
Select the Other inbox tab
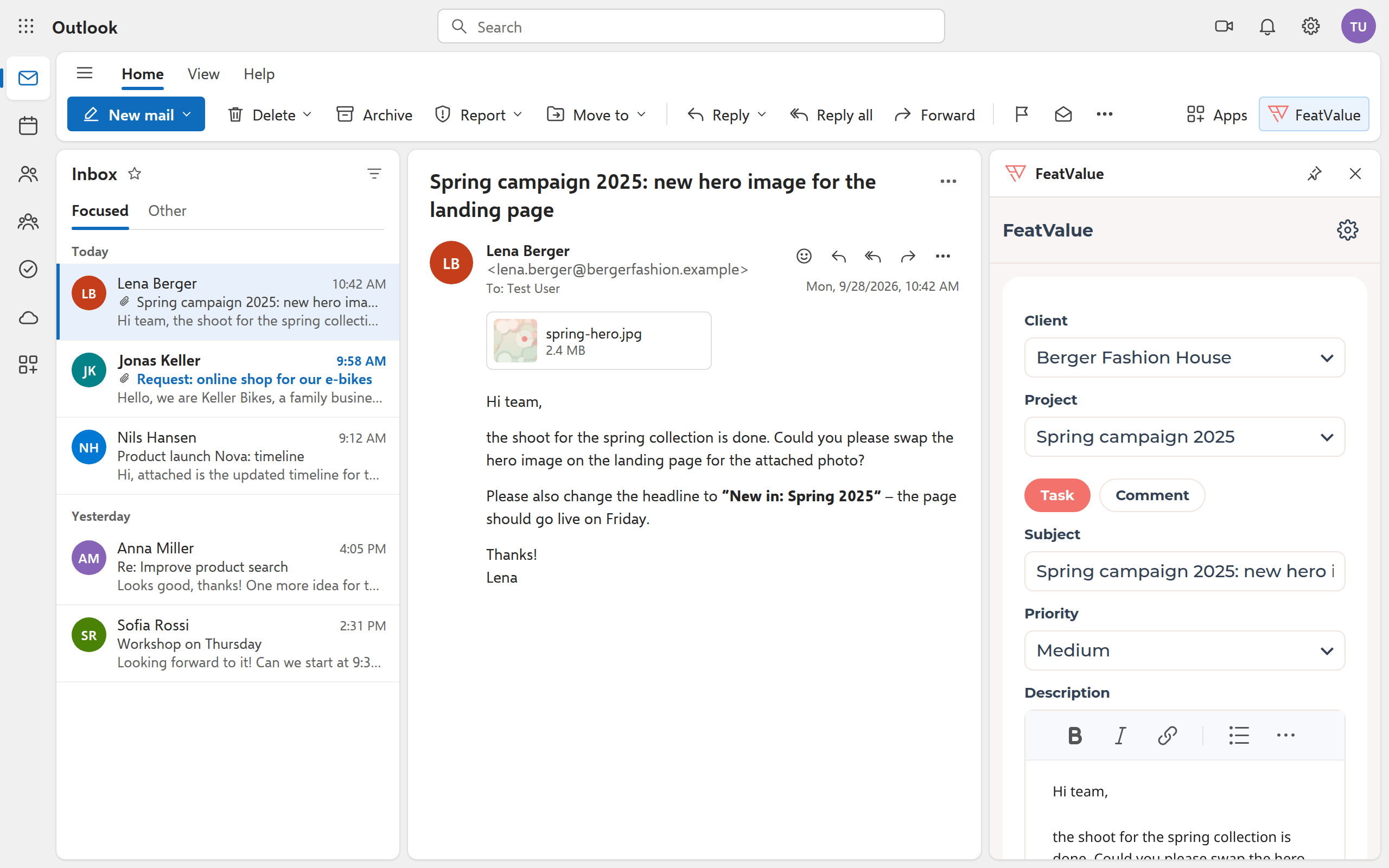coord(167,210)
